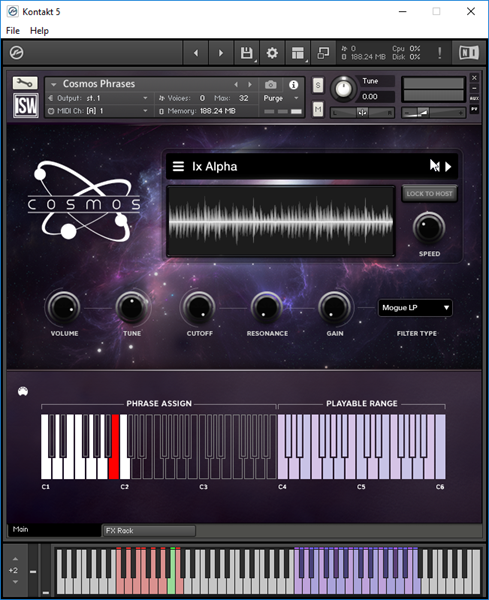
Task: Load previous instrument via small left arrow in header
Action: tap(236, 84)
